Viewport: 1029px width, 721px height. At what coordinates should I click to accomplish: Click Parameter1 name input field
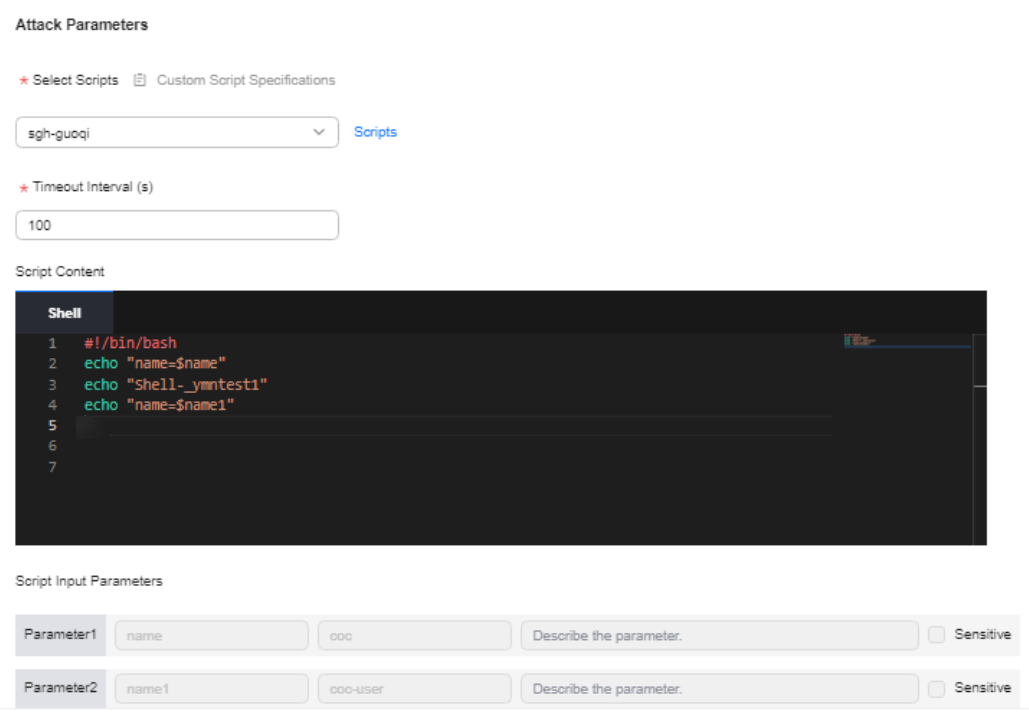pyautogui.click(x=211, y=636)
